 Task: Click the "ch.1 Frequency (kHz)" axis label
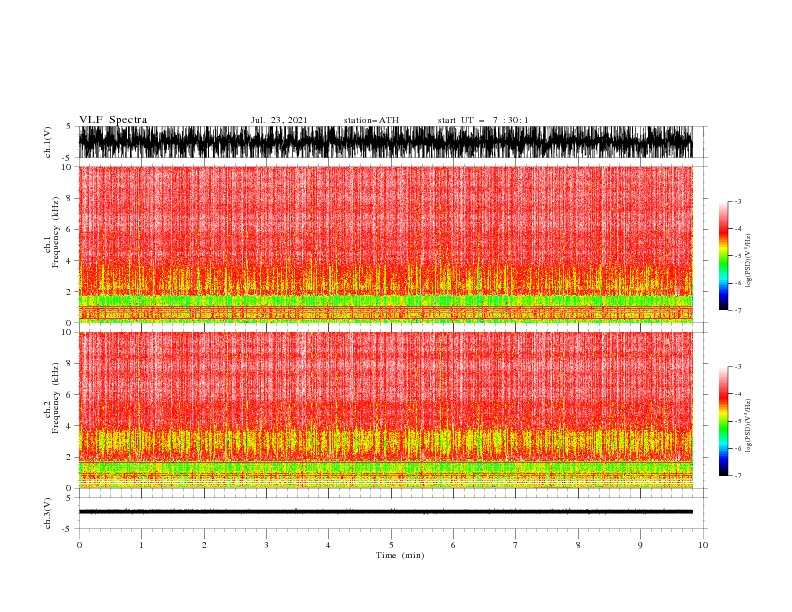tap(52, 232)
